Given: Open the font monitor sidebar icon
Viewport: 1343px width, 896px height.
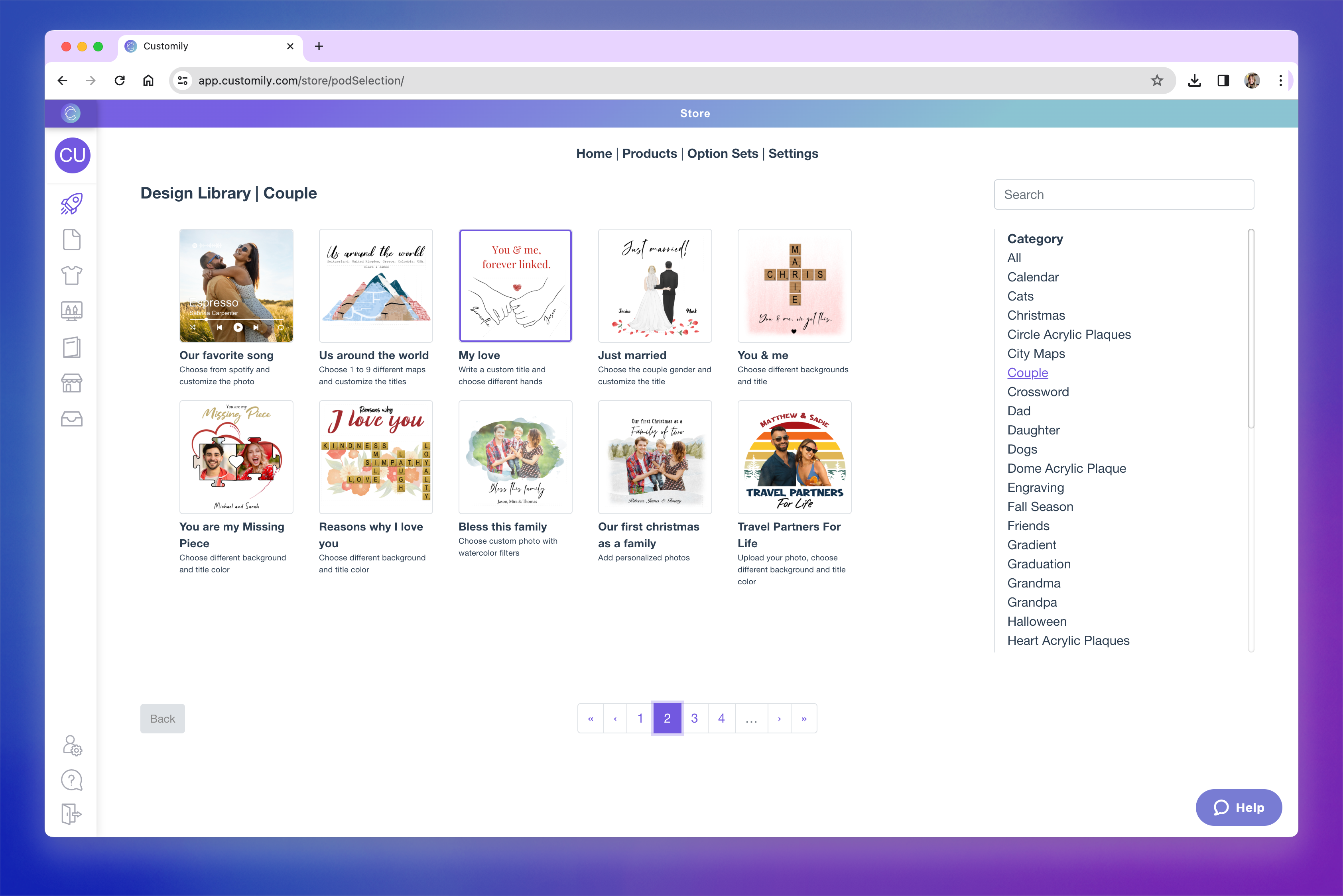Looking at the screenshot, I should tap(71, 311).
